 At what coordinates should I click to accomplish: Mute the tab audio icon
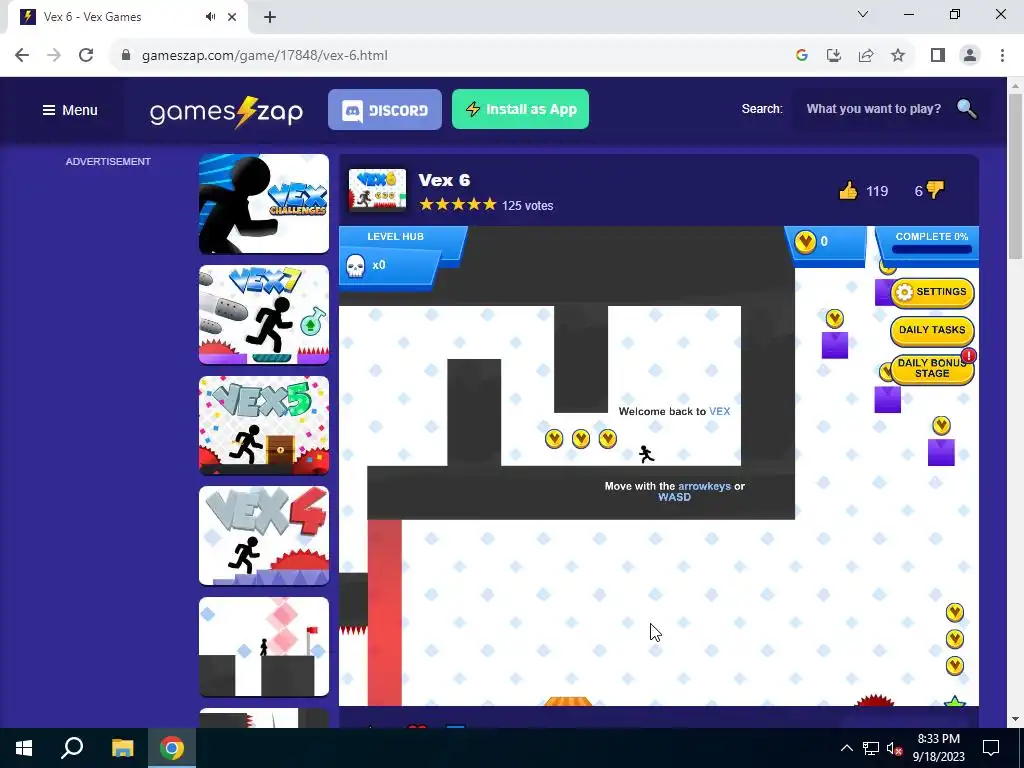pyautogui.click(x=210, y=17)
